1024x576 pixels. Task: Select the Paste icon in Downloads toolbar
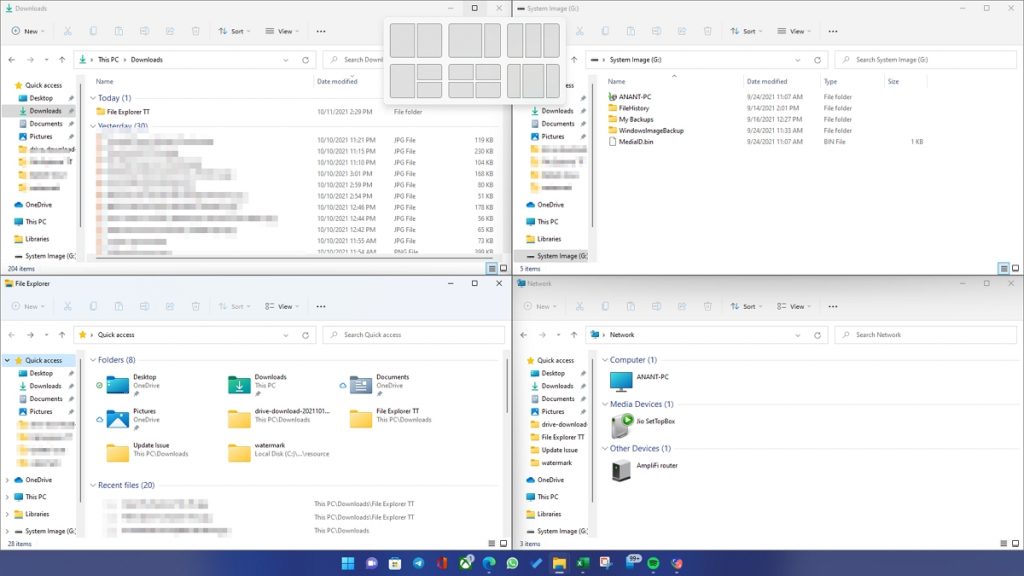118,31
